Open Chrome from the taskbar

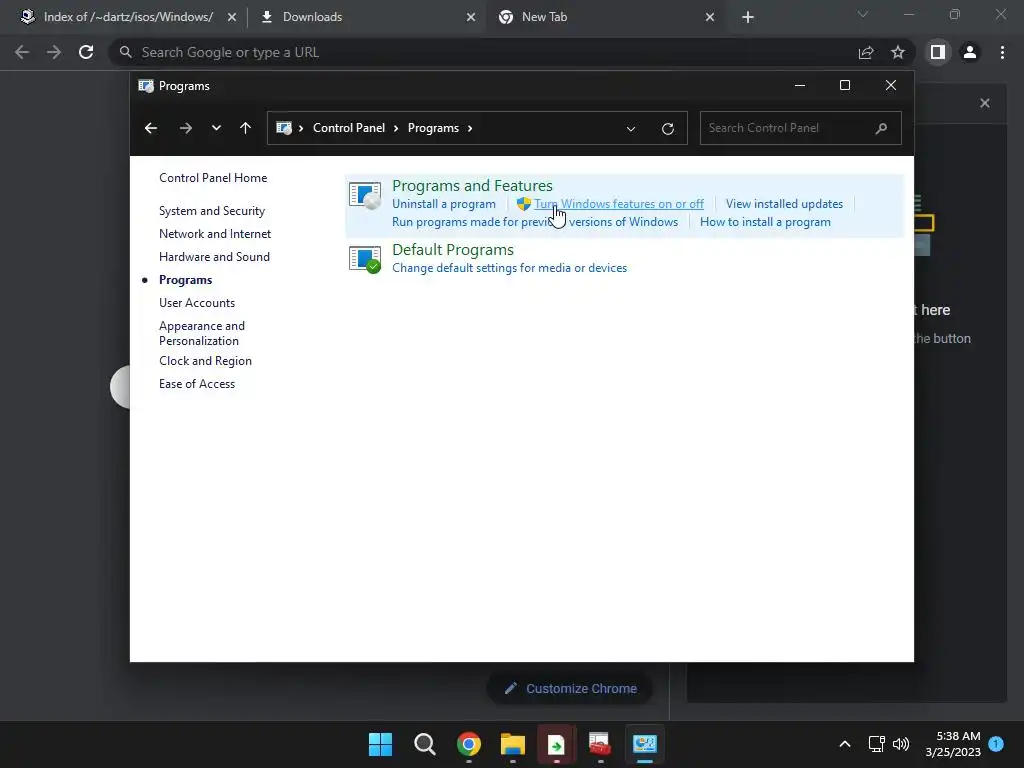pyautogui.click(x=468, y=744)
